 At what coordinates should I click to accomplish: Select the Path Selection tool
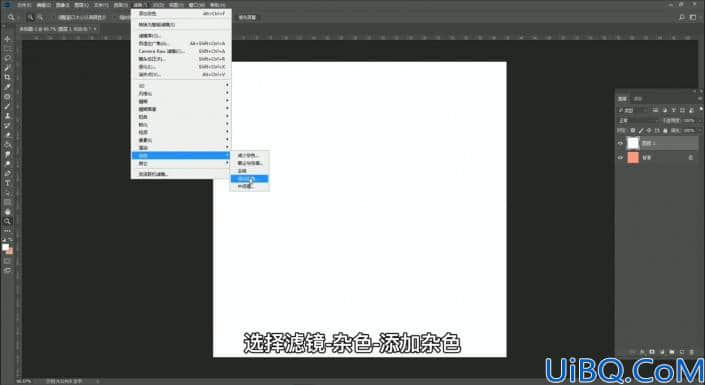point(7,192)
